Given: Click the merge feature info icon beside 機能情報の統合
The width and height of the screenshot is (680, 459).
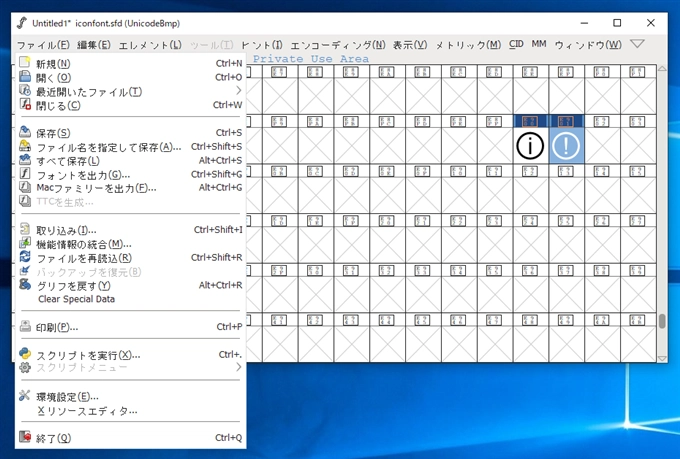Looking at the screenshot, I should [x=25, y=243].
